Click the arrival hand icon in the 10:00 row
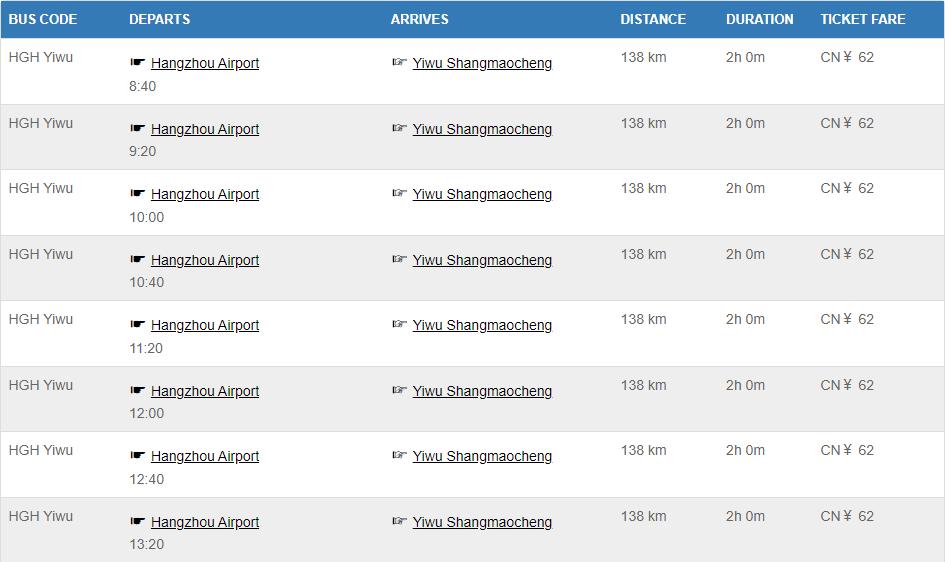945x562 pixels. (399, 194)
